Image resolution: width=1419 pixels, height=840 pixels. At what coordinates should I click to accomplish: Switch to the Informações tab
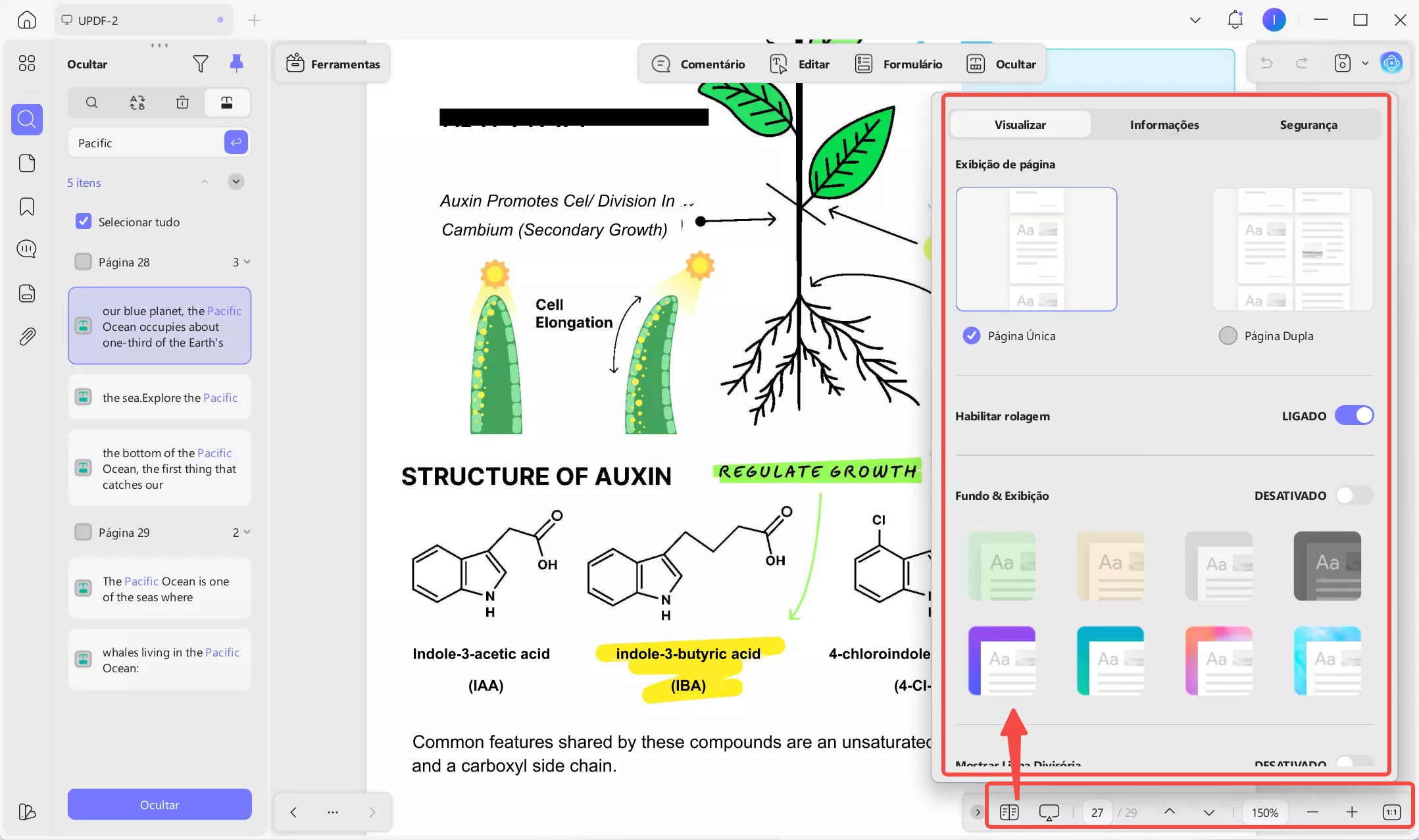click(1164, 125)
